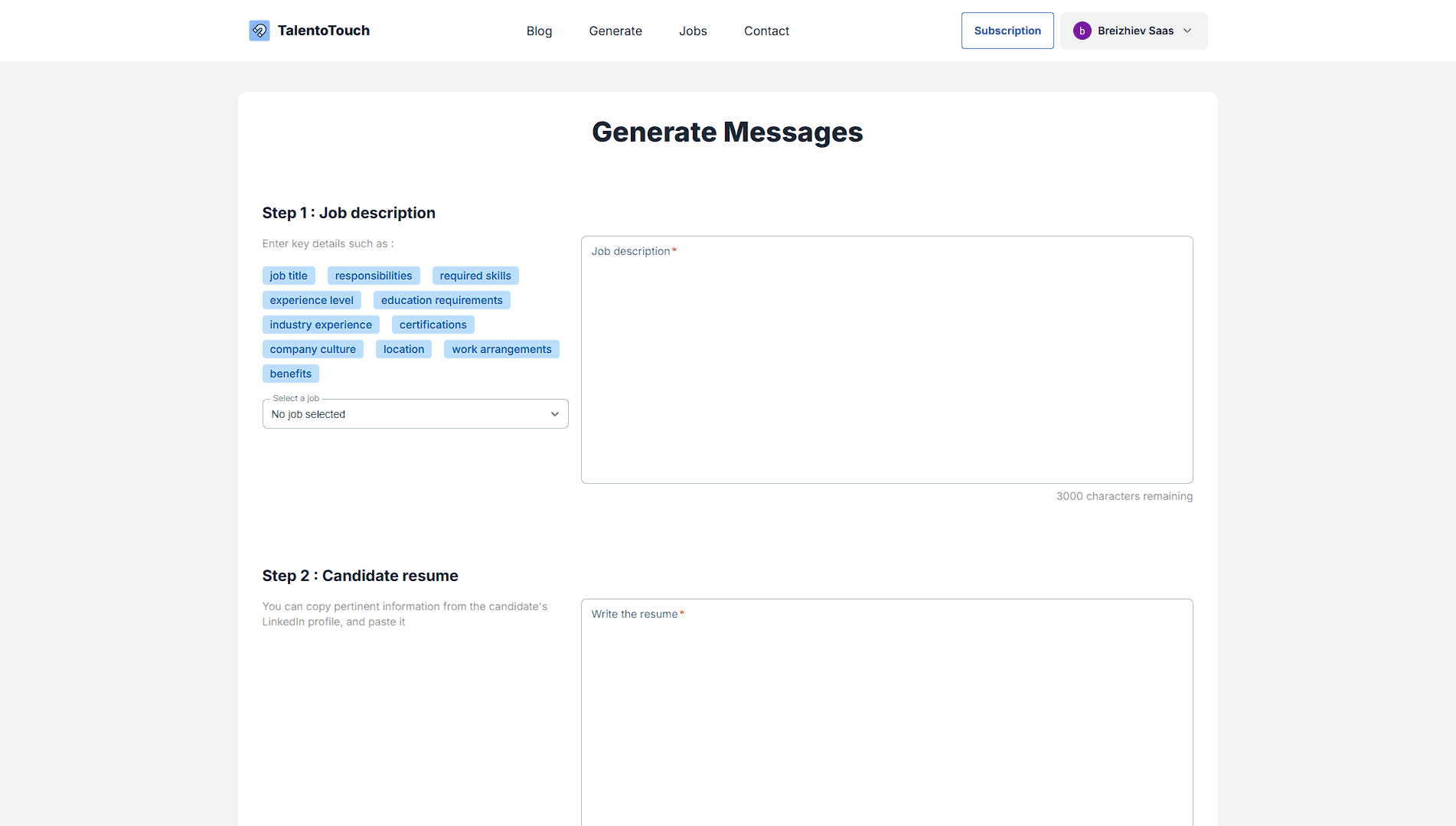Open the Contact page
Screen dimensions: 1456x826
click(766, 31)
